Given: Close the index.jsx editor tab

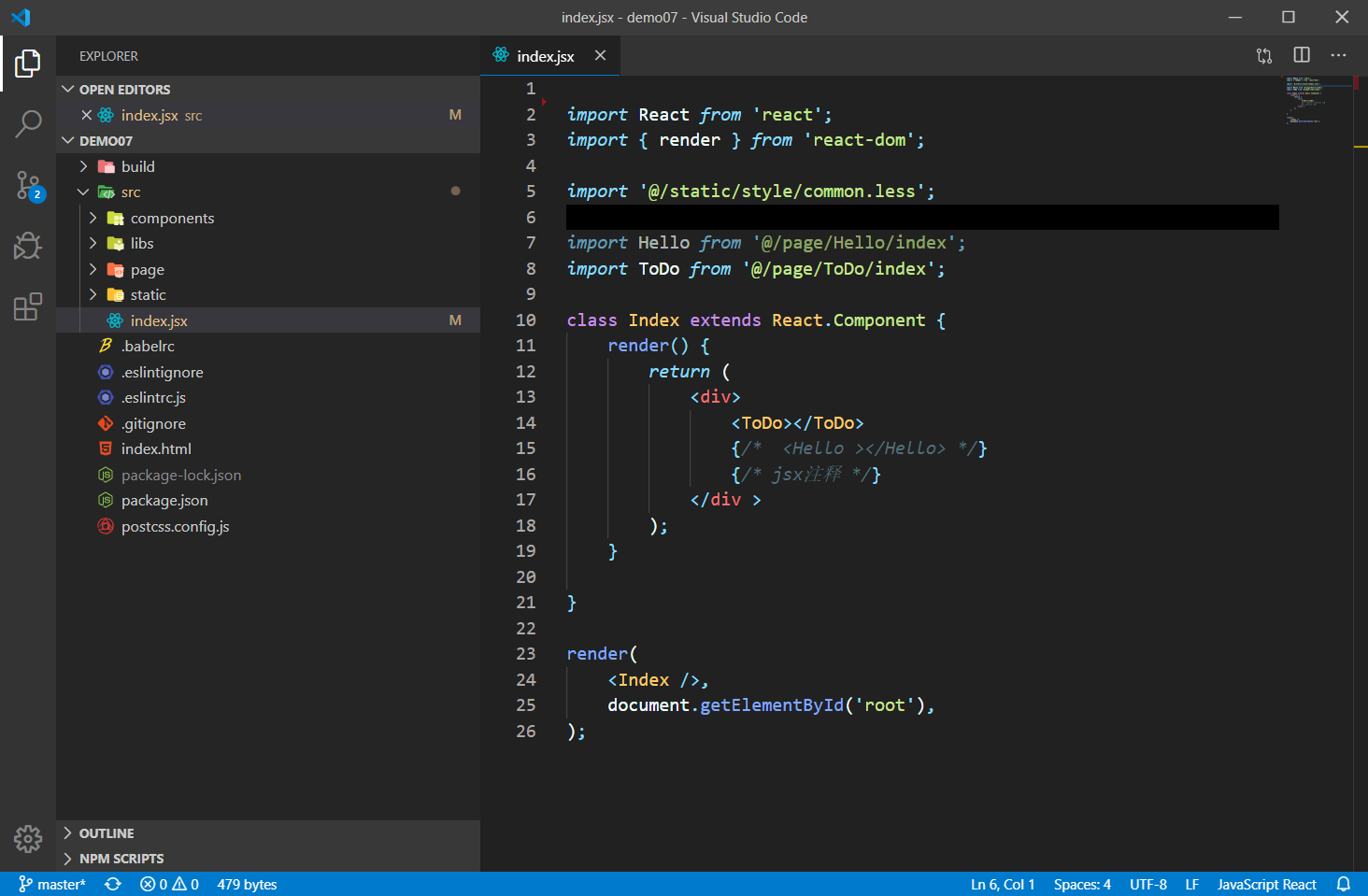Looking at the screenshot, I should click(600, 55).
